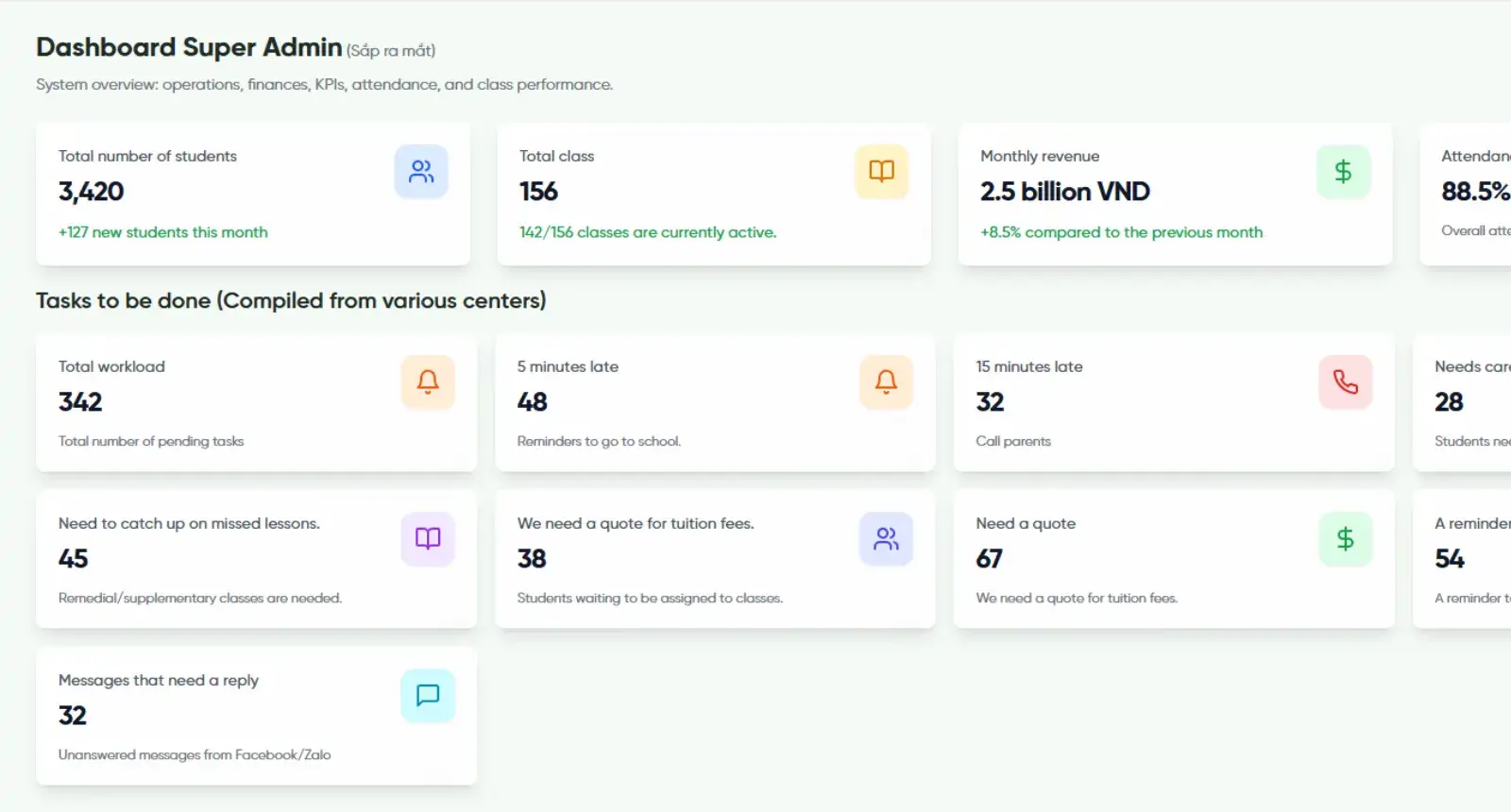Click the 54 value on the reminder card
This screenshot has width=1511, height=812.
[x=1450, y=559]
